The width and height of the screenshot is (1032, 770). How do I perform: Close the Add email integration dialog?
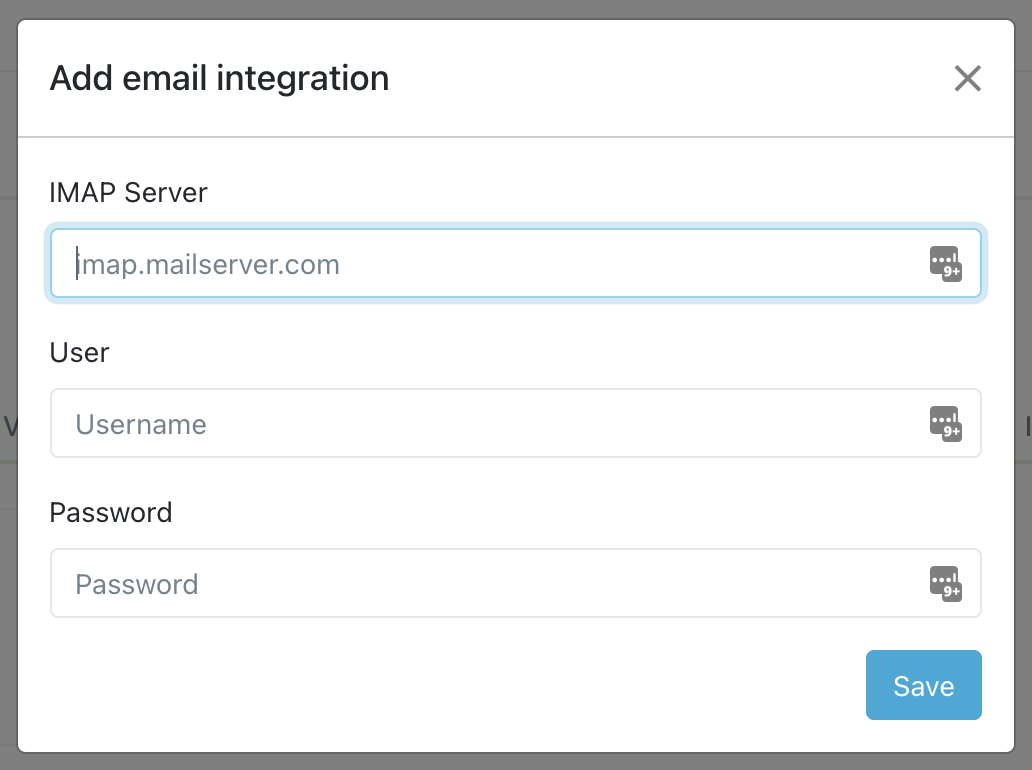pyautogui.click(x=967, y=78)
